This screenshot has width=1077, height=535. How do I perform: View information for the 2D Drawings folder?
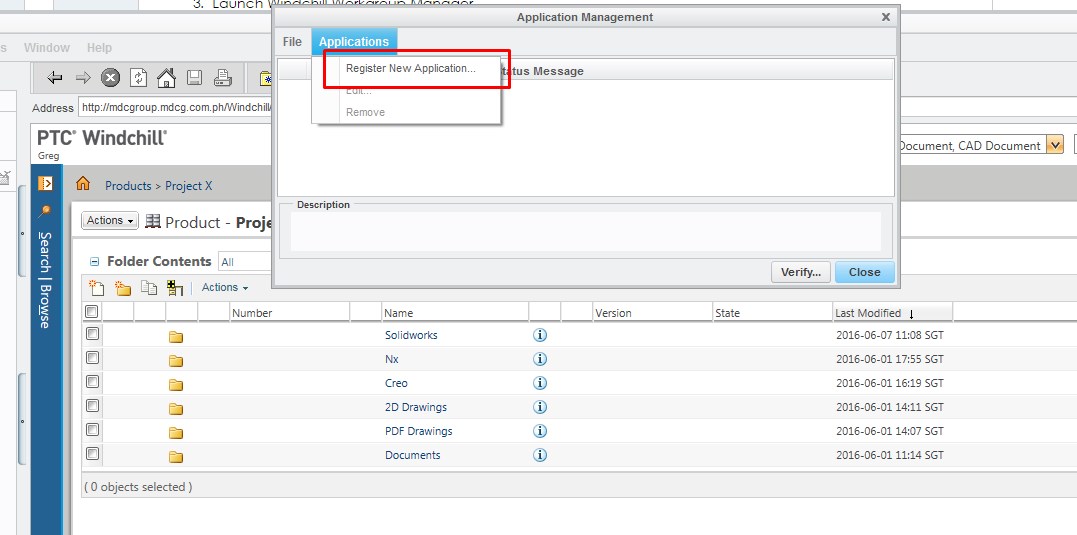click(x=540, y=407)
